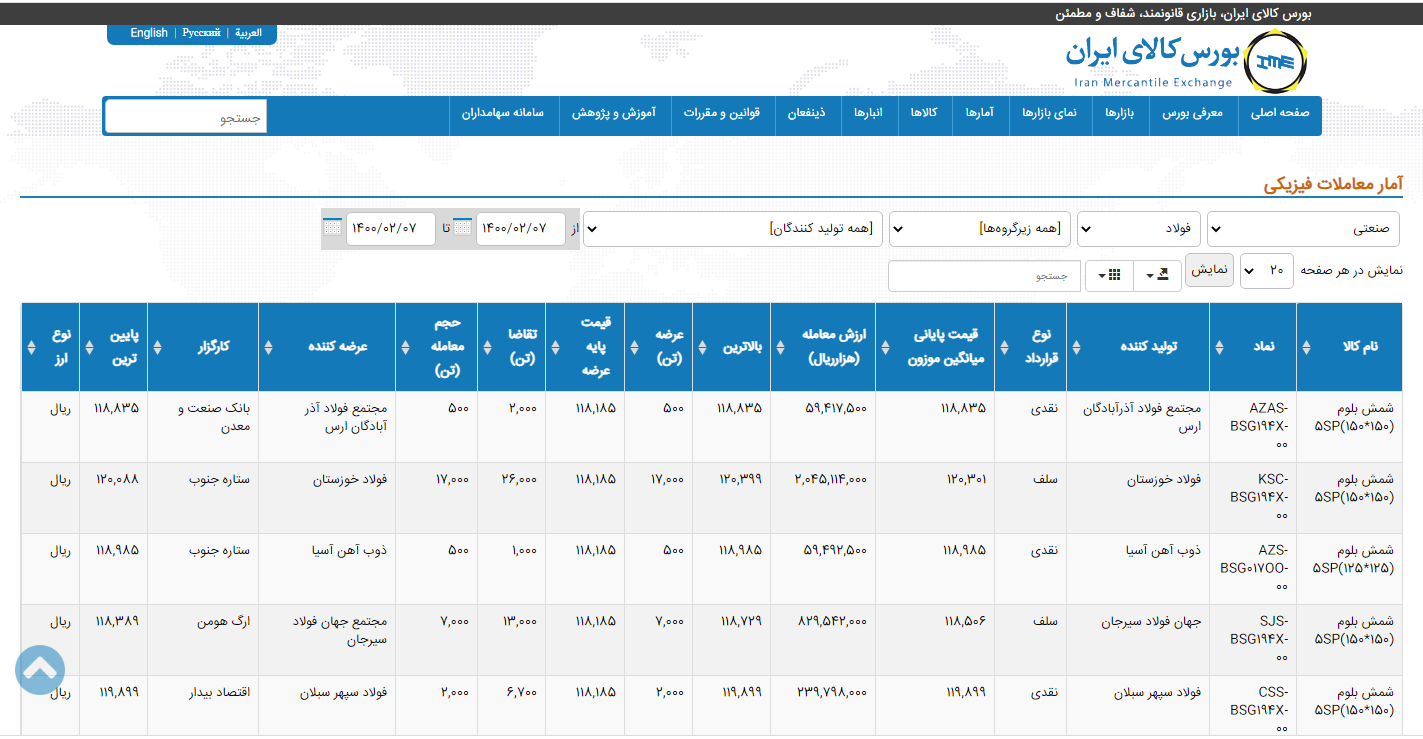Sort by پایین ترین column arrows
This screenshot has width=1423, height=739.
point(91,347)
